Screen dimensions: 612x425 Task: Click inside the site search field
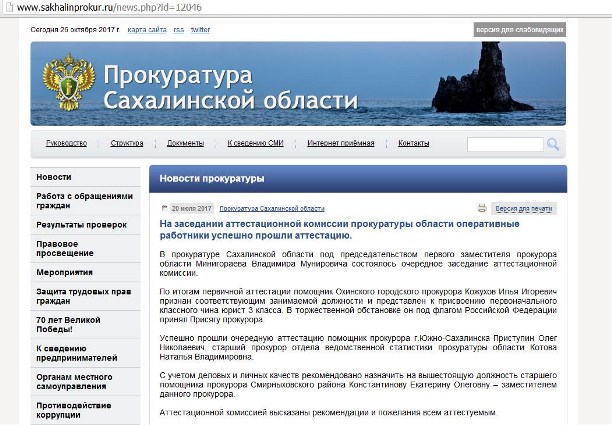[505, 144]
